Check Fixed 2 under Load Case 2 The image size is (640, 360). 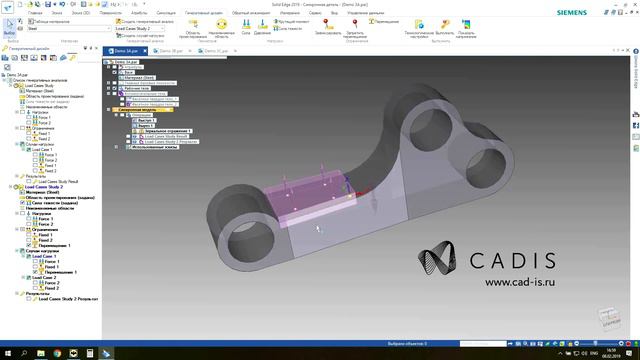coord(36,288)
